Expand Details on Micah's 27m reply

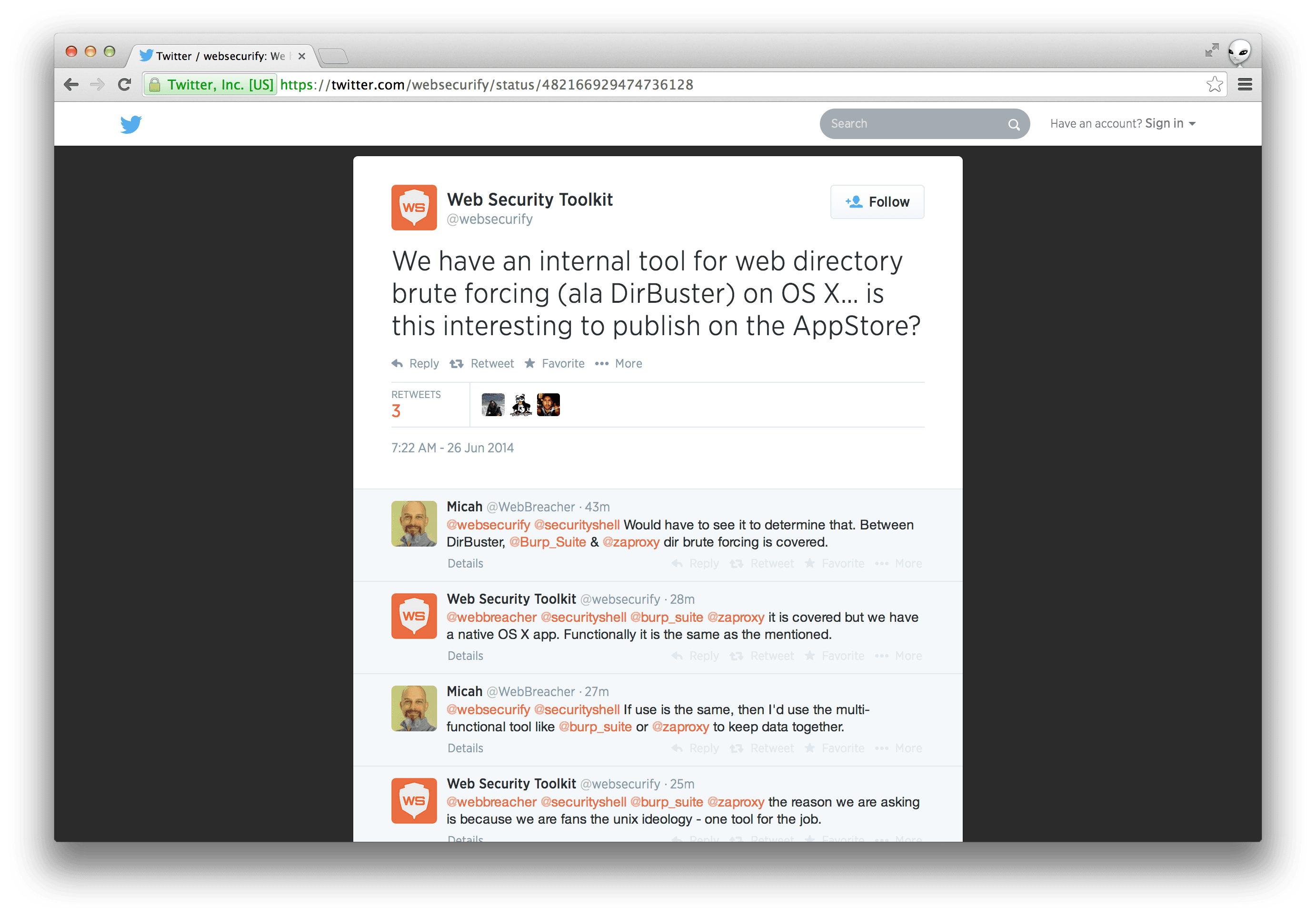466,748
